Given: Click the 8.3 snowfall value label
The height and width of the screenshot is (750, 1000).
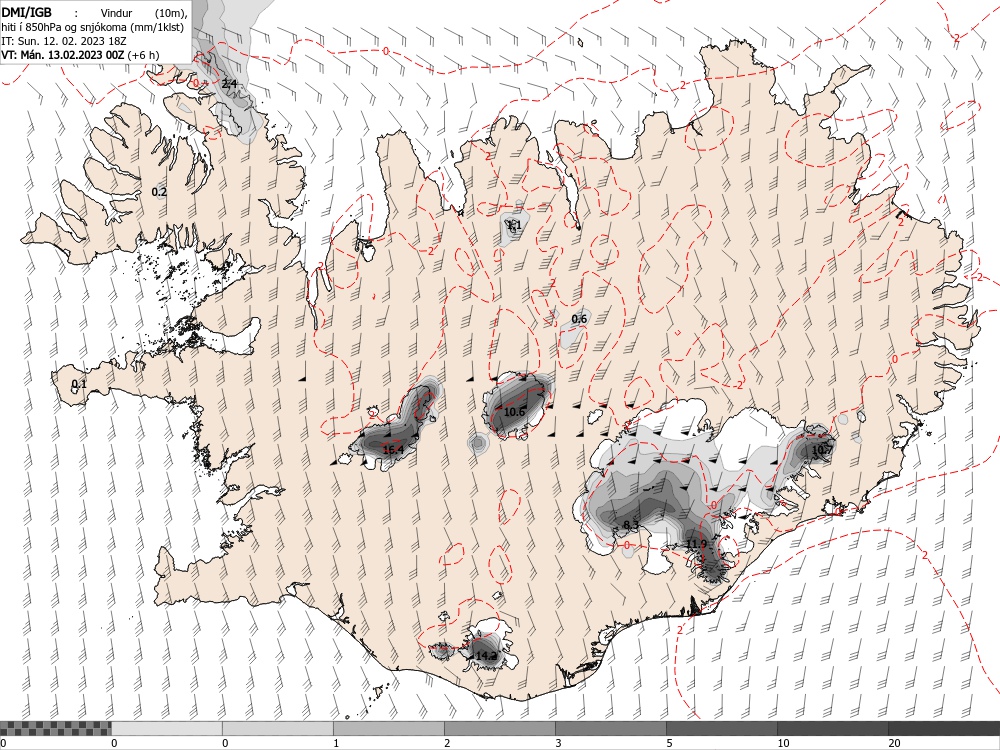Looking at the screenshot, I should tap(631, 525).
